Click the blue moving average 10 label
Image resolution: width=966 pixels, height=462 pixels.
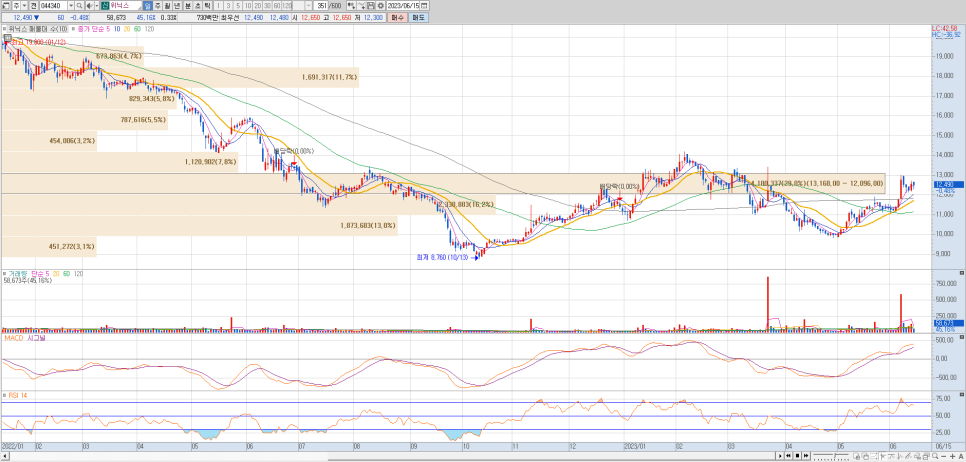pos(117,29)
